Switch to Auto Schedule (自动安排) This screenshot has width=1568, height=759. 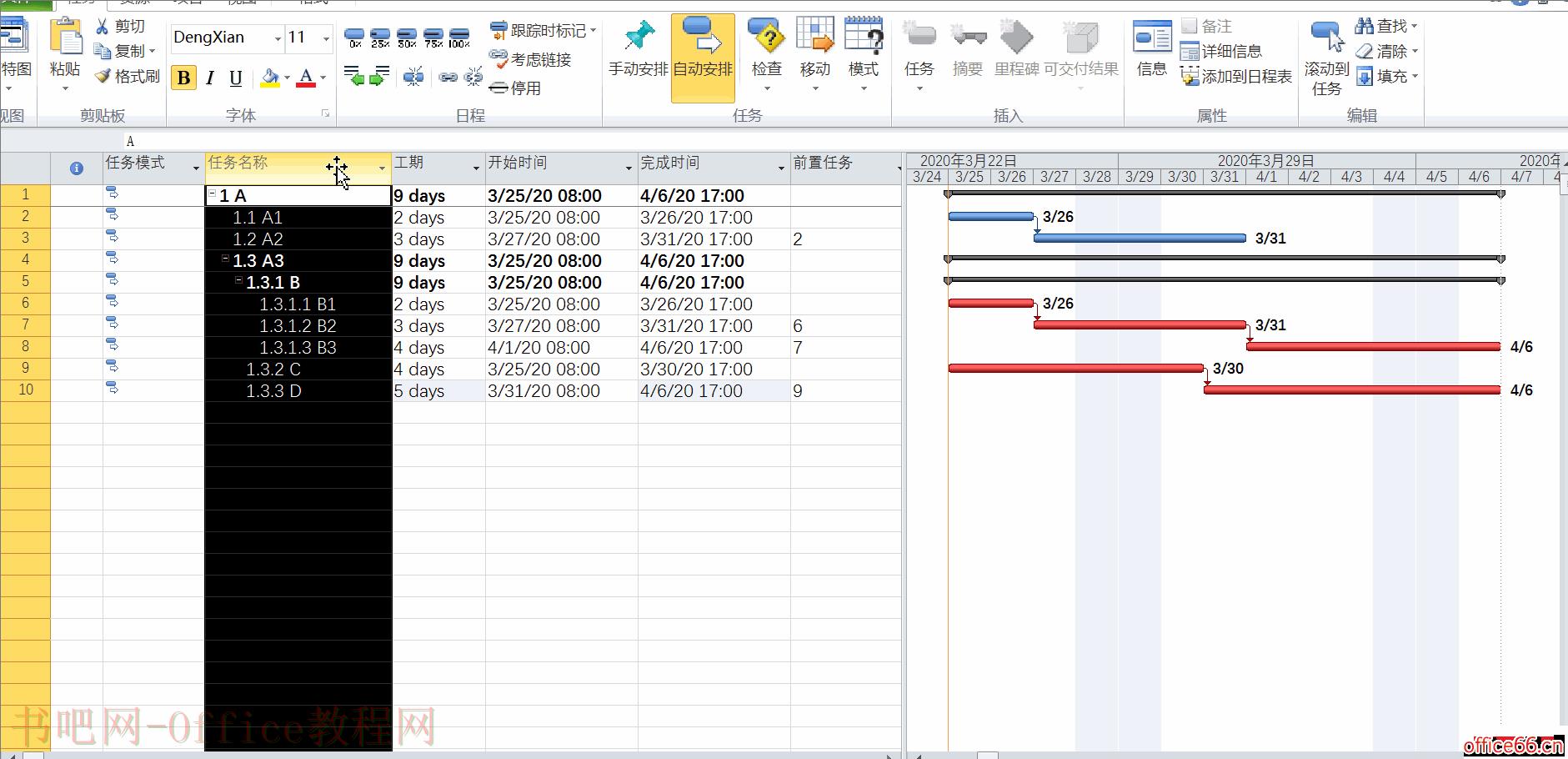pos(704,57)
